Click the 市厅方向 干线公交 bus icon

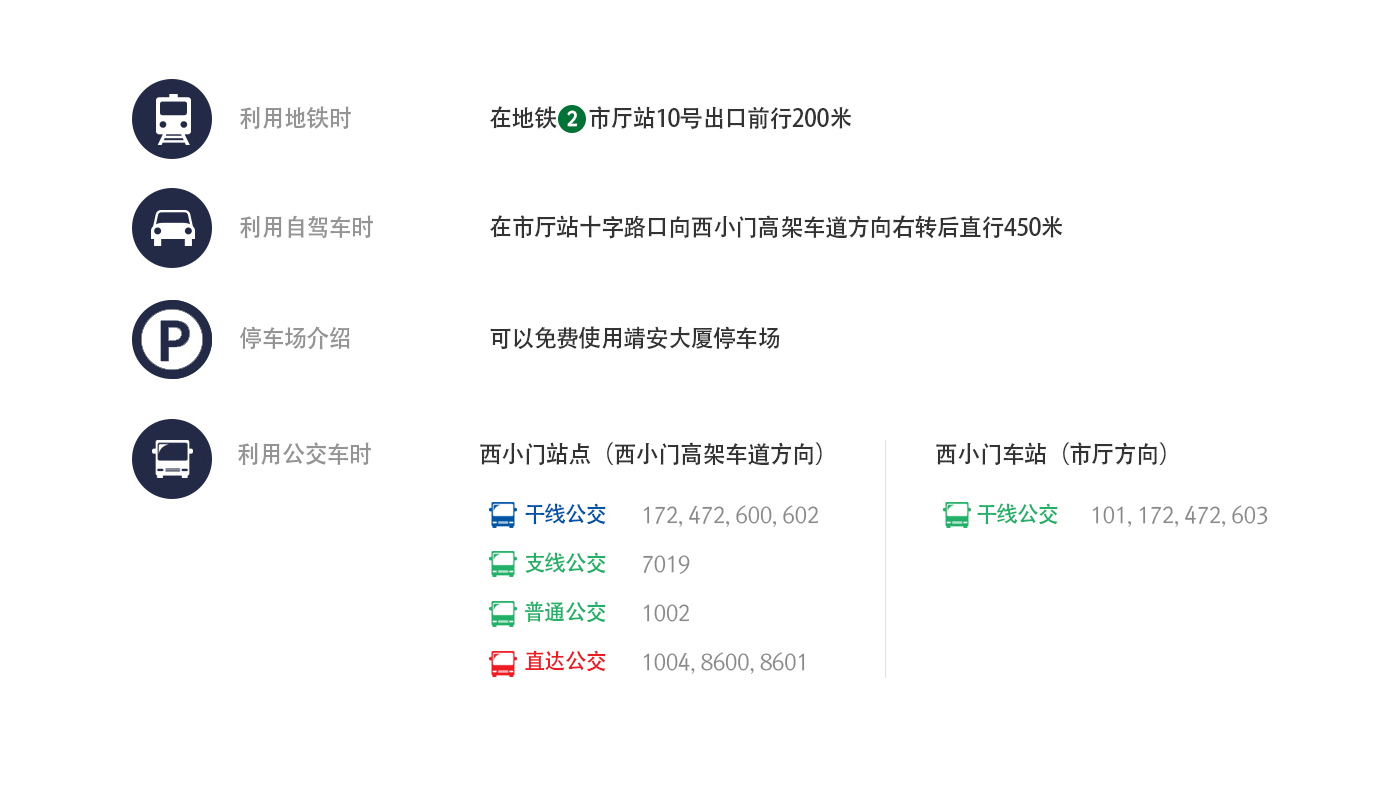[x=957, y=515]
